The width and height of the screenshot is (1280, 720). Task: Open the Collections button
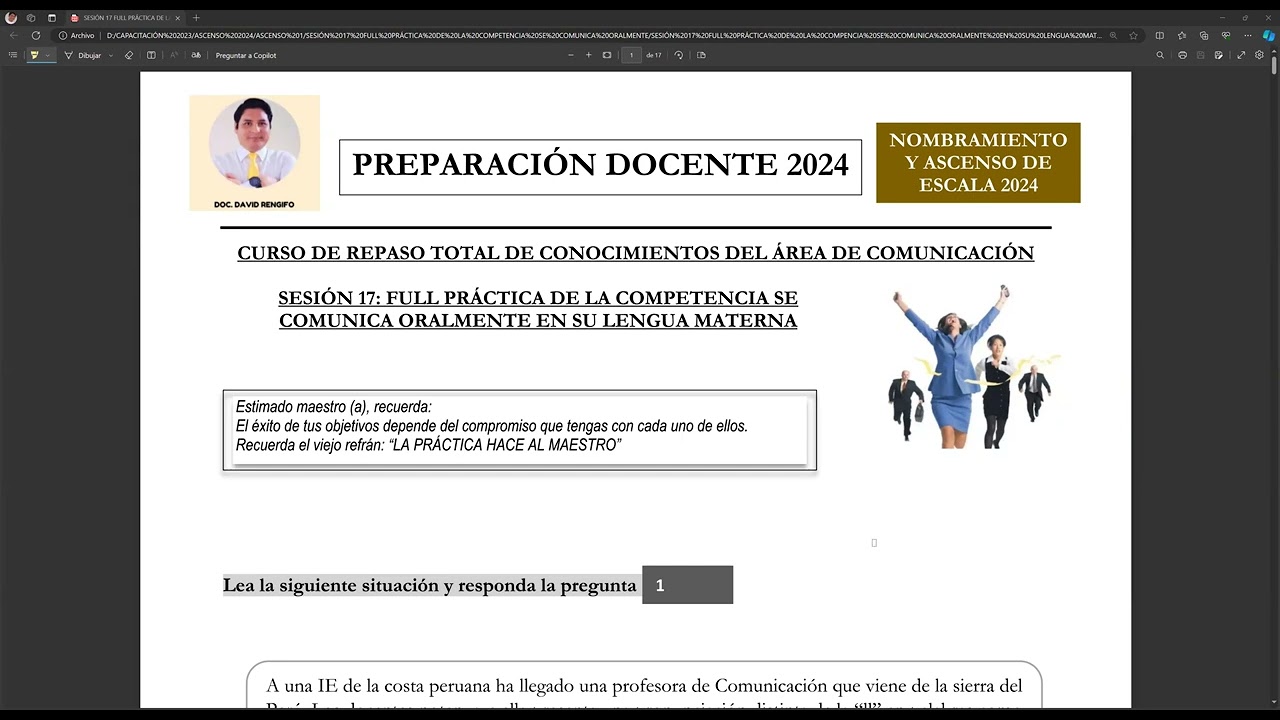[1204, 35]
